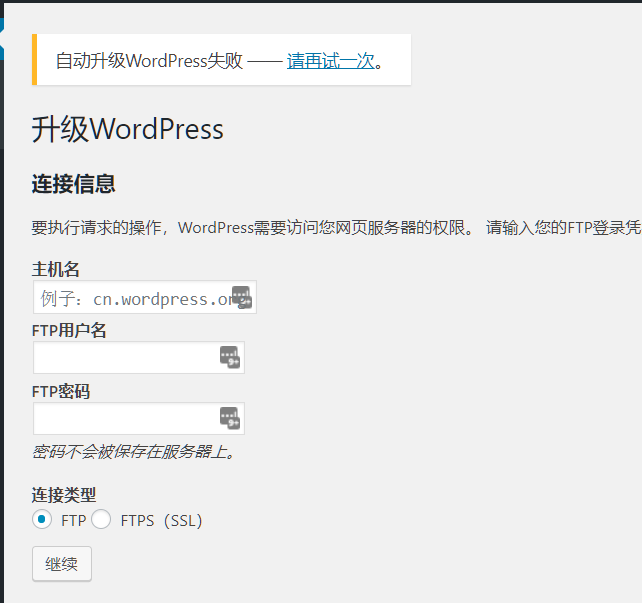Click the password manager icon in 主机名 field
Viewport: 642px width, 603px height.
point(242,297)
